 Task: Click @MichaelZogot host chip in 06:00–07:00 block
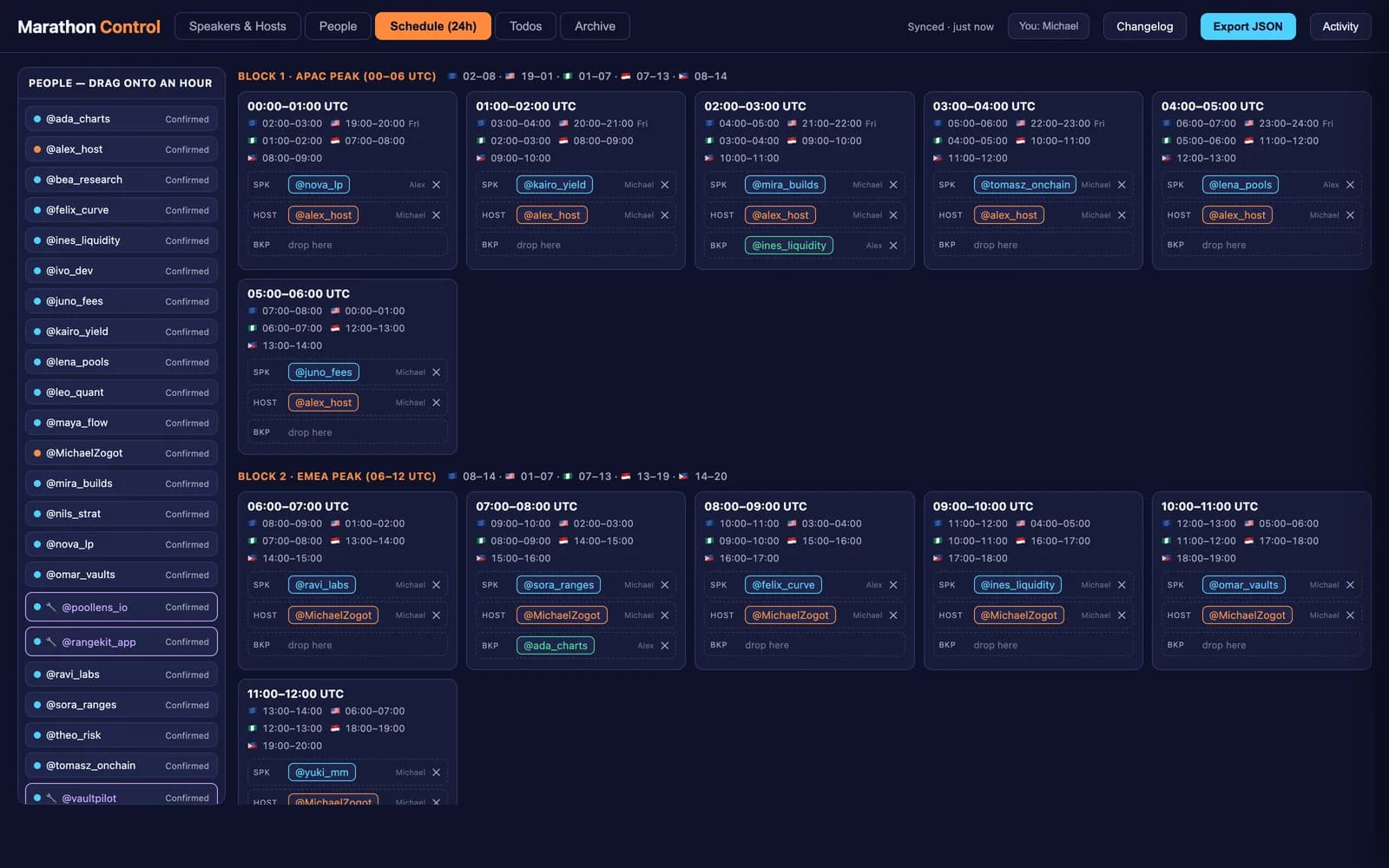[333, 615]
